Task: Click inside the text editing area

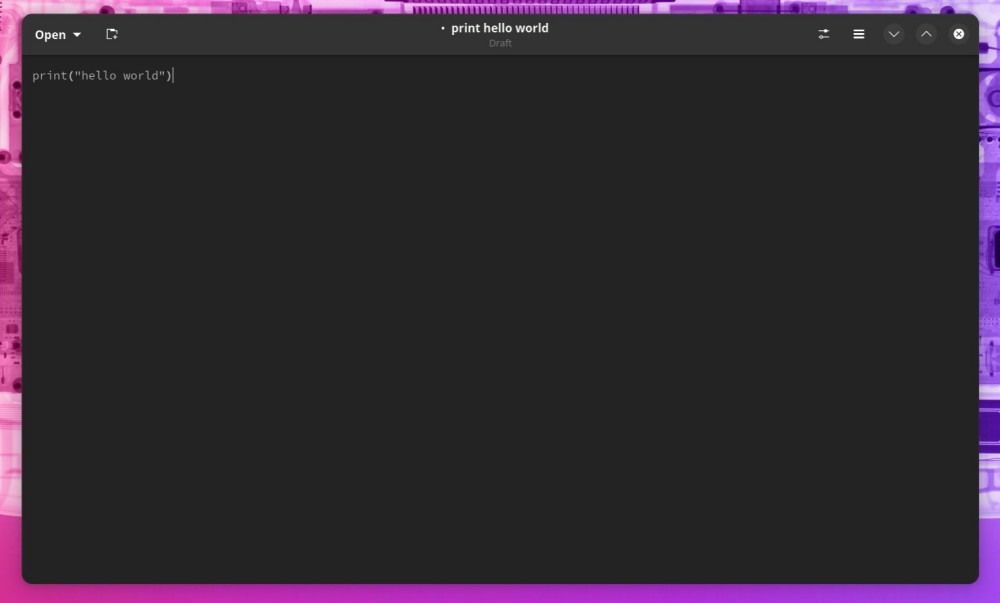Action: (500, 300)
